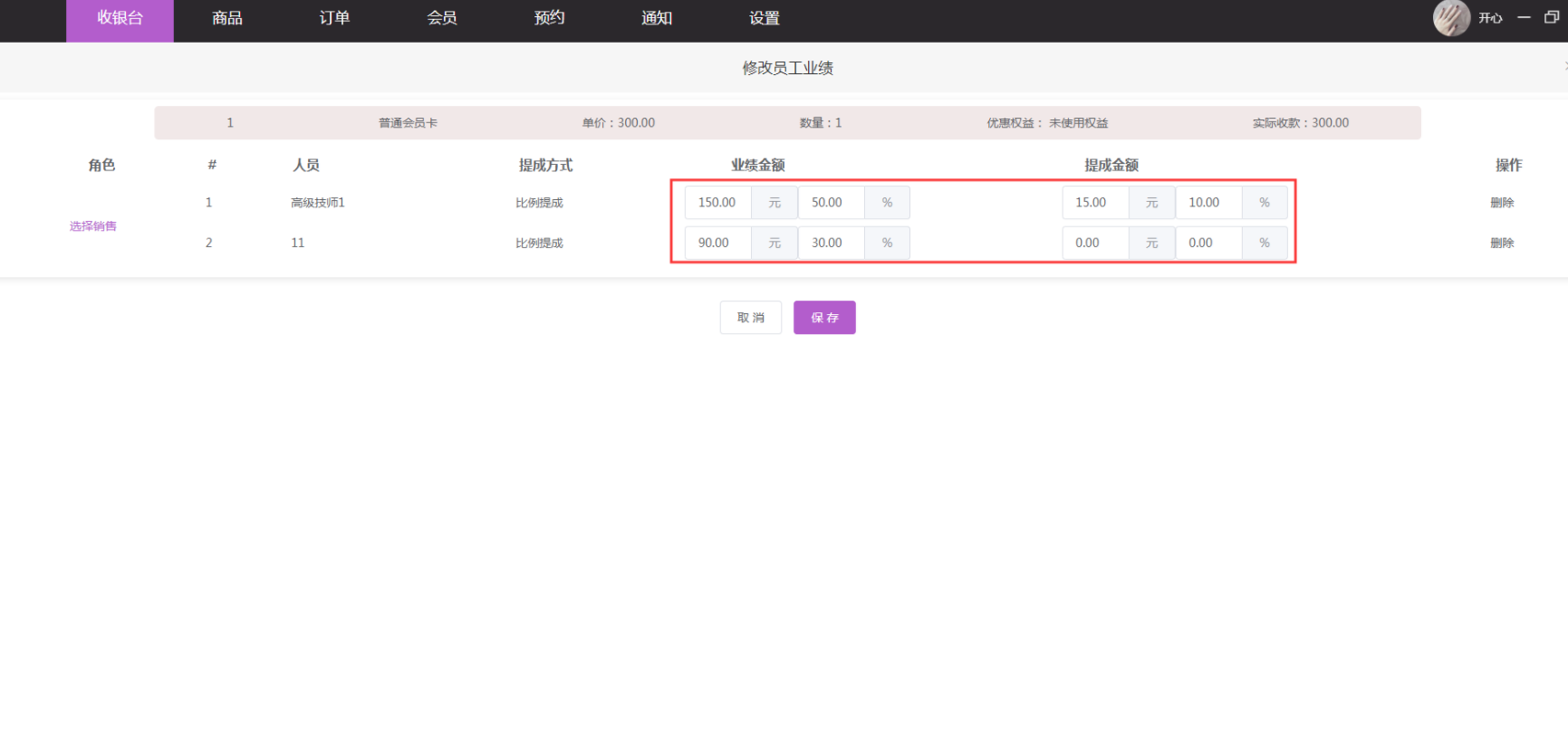Click the 选择销售 link
The width and height of the screenshot is (1568, 756).
point(93,226)
